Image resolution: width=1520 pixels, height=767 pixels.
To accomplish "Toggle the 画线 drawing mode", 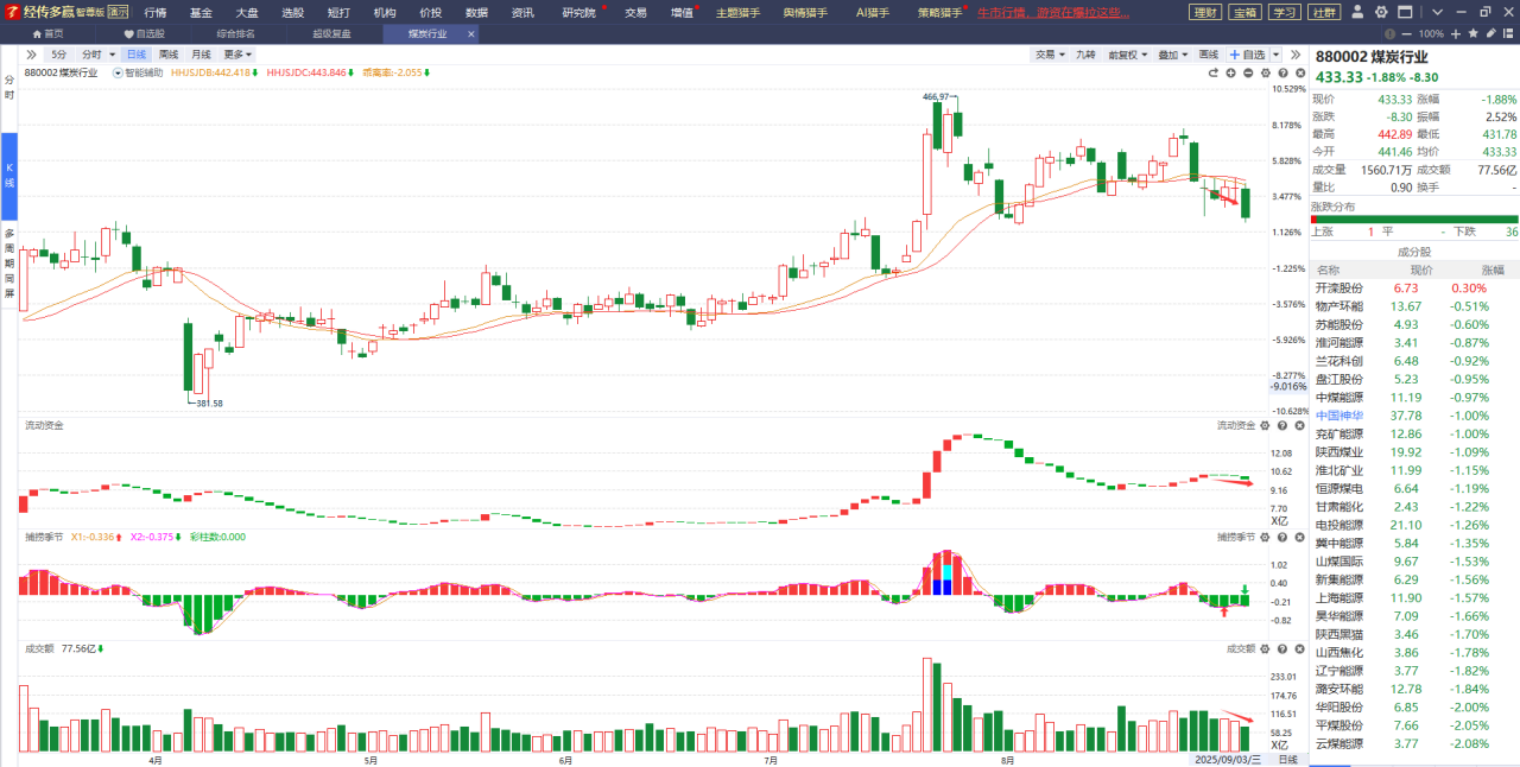I will 1208,54.
